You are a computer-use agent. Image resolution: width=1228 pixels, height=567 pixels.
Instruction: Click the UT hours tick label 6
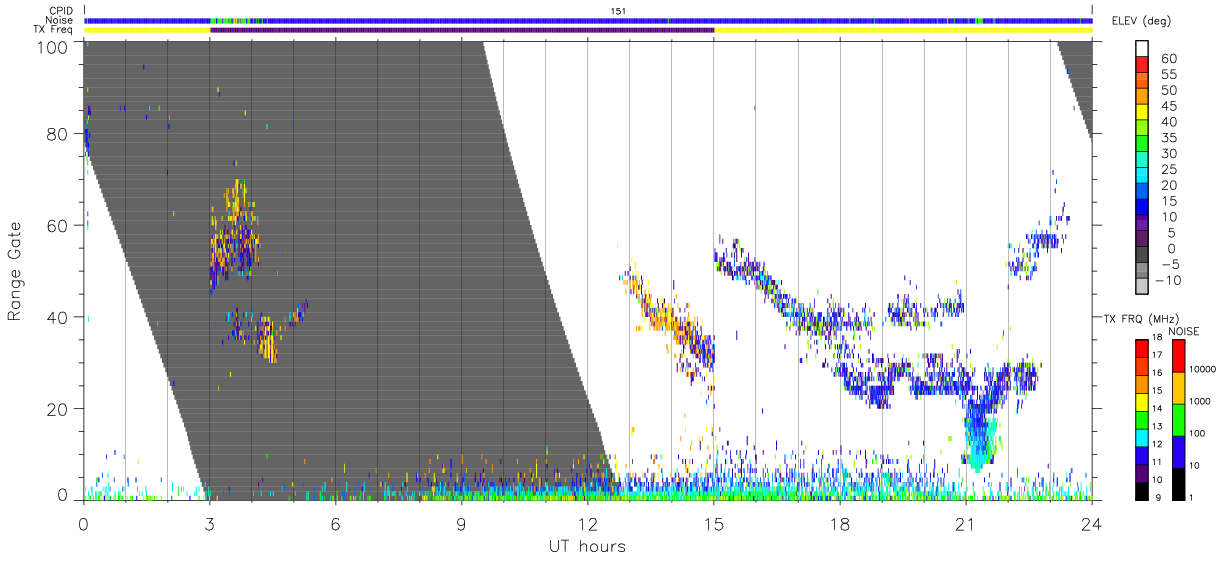[336, 523]
